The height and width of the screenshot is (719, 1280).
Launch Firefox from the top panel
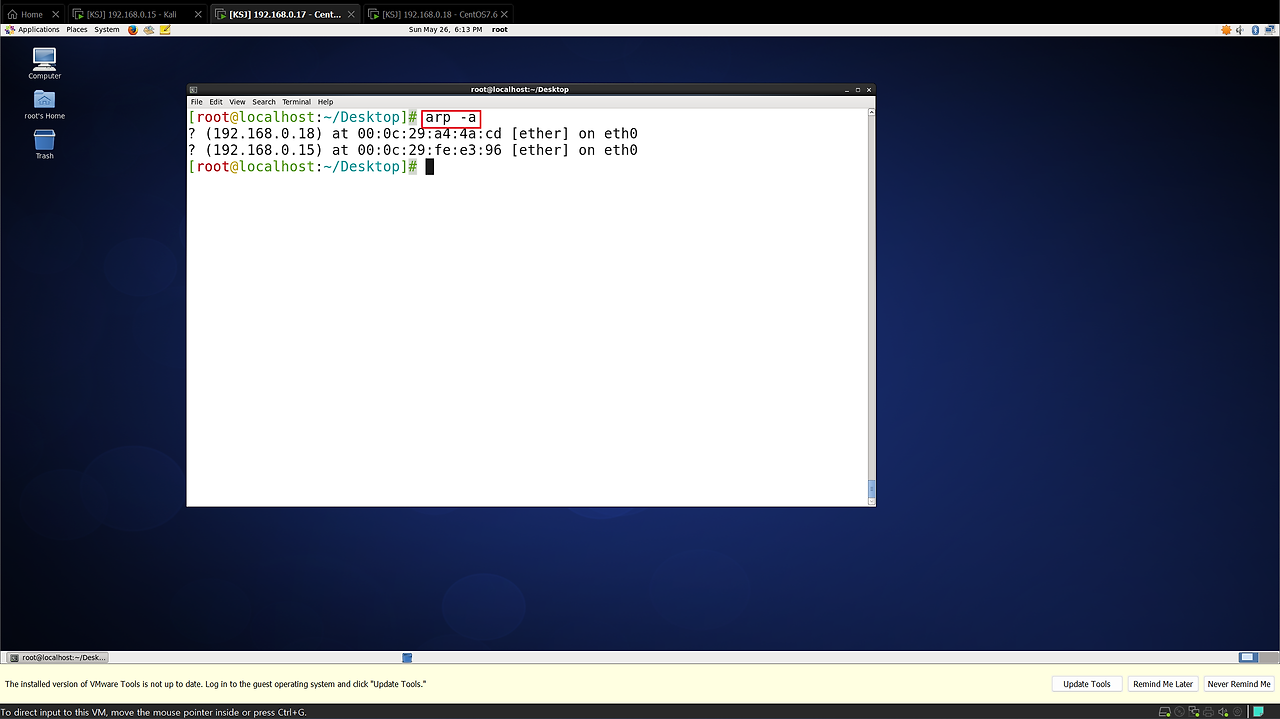(x=133, y=30)
